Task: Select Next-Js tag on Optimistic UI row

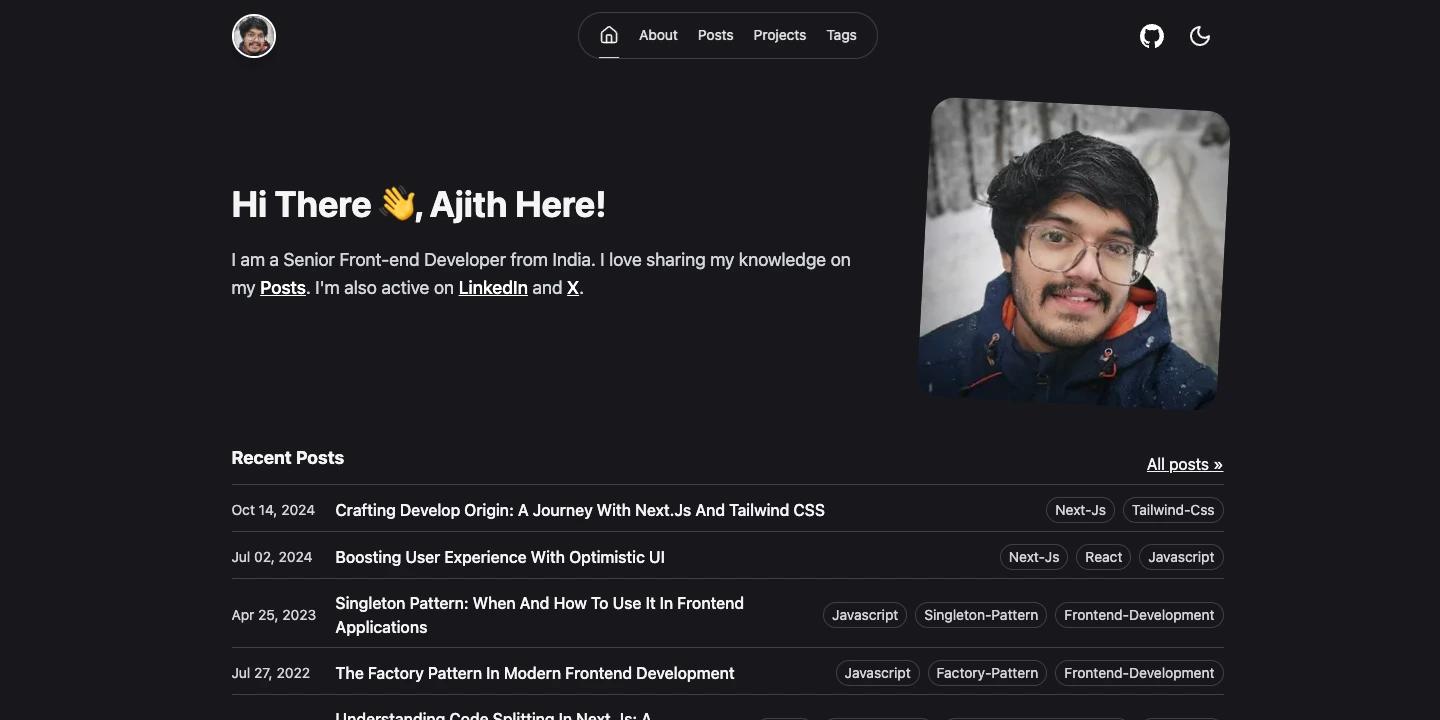Action: pyautogui.click(x=1034, y=557)
